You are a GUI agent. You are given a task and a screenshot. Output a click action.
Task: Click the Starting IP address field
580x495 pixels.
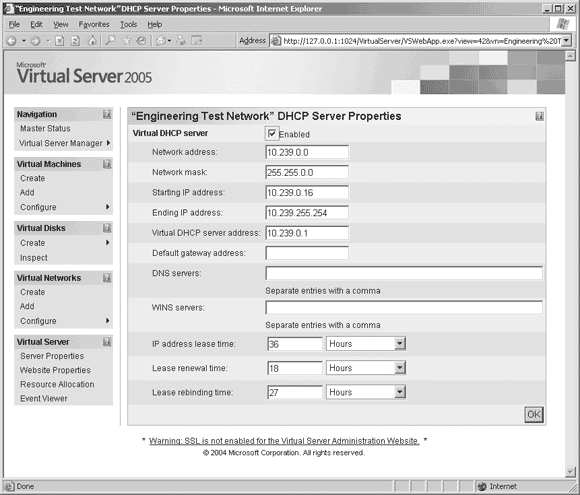pos(307,192)
